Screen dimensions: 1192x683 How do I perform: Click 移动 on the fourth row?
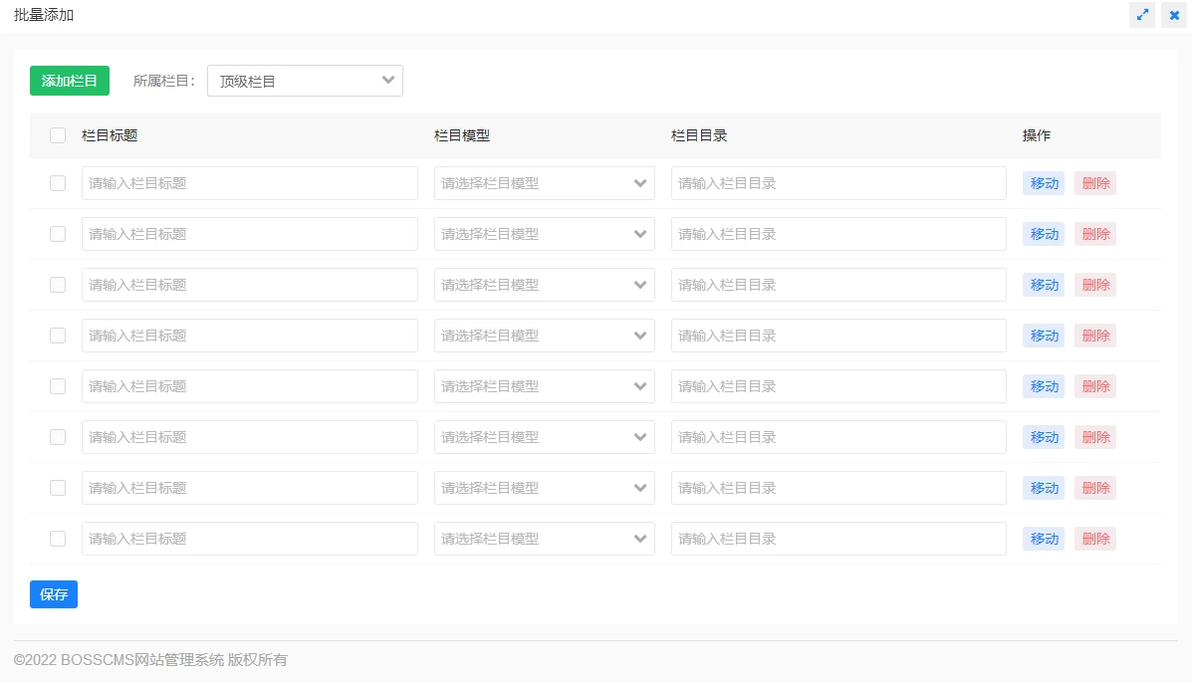pyautogui.click(x=1043, y=335)
